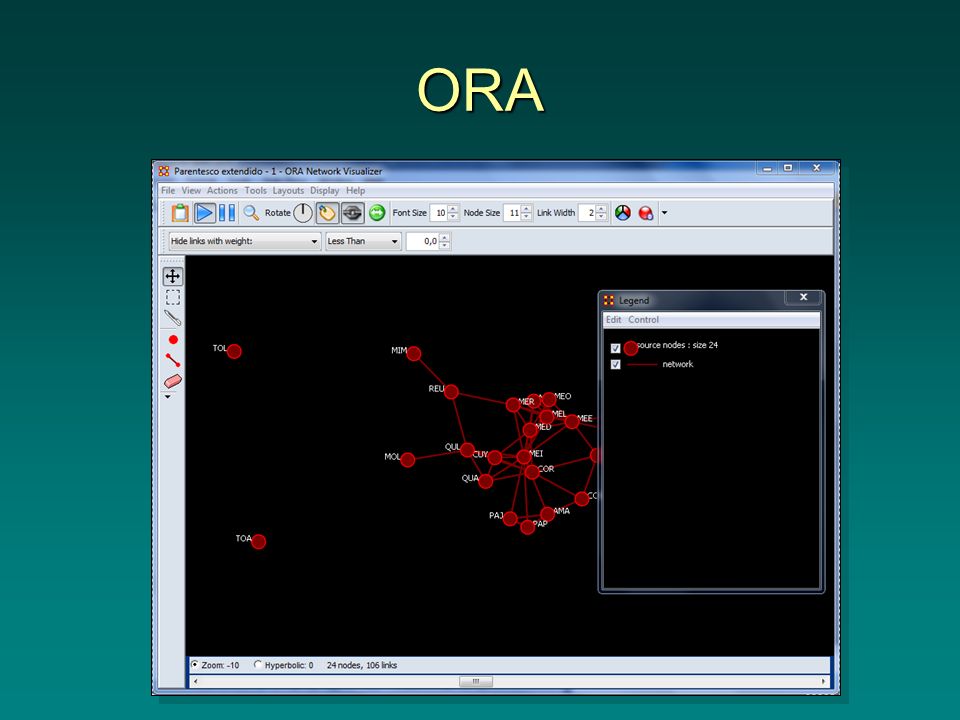
Task: Click the red source nodes color swatch in Legend
Action: [x=631, y=348]
